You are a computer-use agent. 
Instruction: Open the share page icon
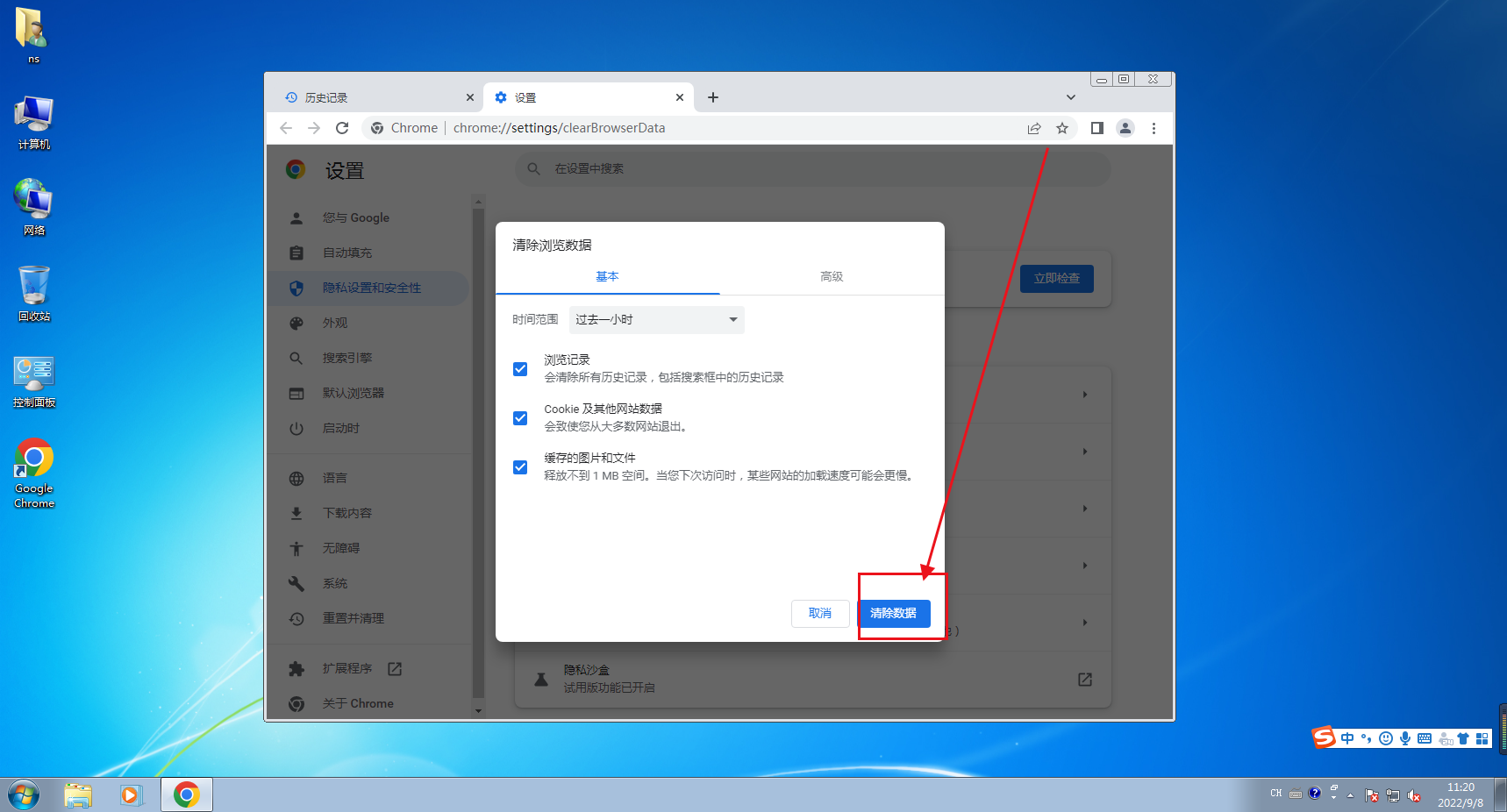pos(1034,128)
